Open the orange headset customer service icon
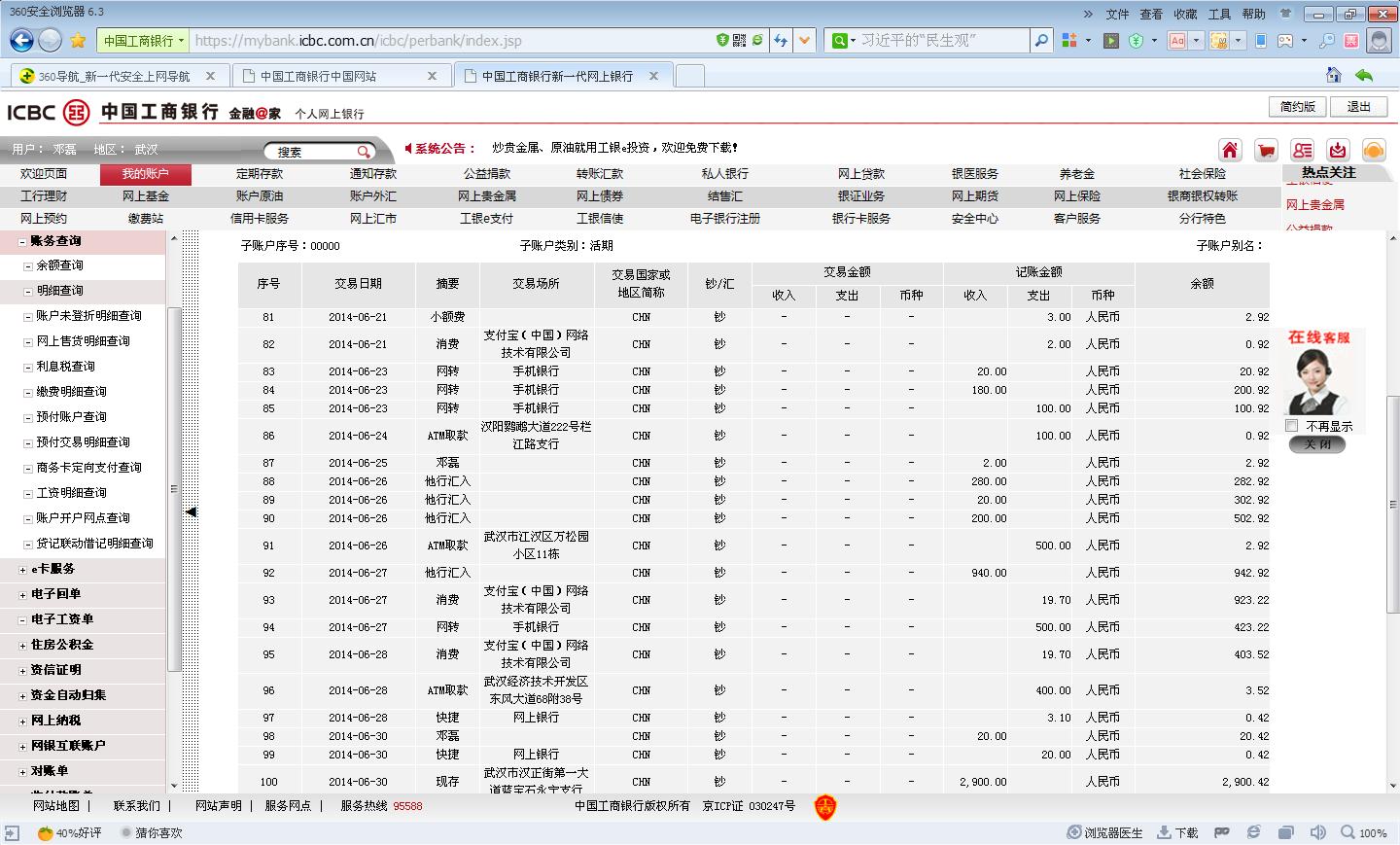 click(1373, 150)
